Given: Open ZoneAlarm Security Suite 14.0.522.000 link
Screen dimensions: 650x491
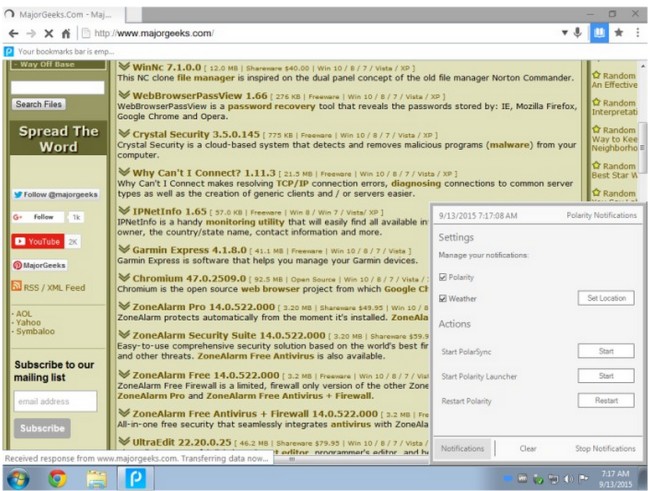Looking at the screenshot, I should 229,335.
